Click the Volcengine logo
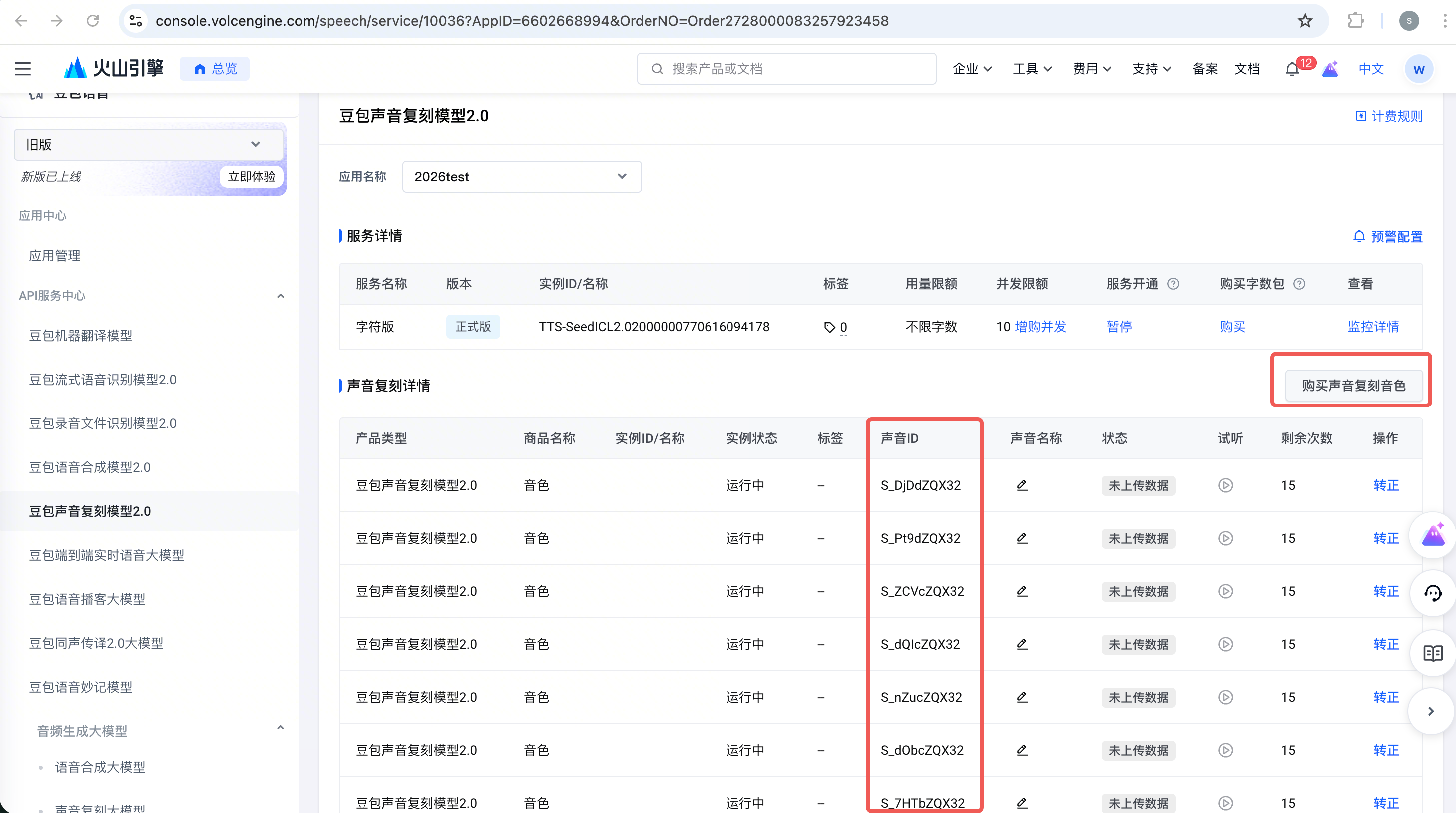 coord(114,68)
